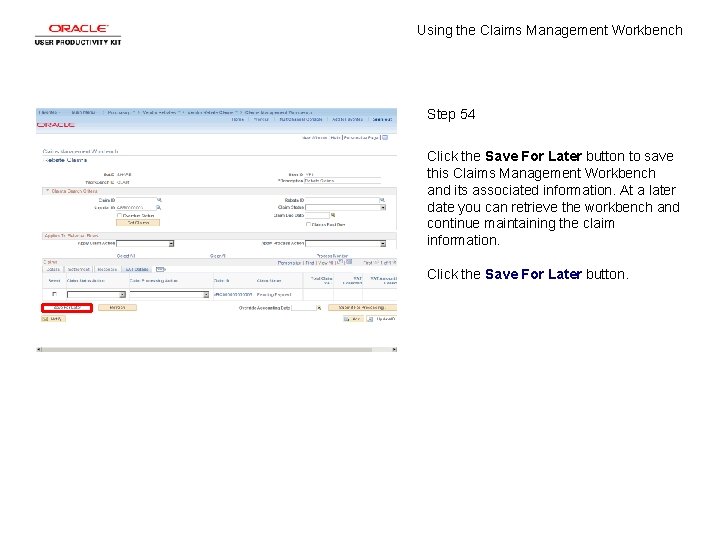The image size is (720, 540).
Task: Click into the Override Accounting Date field
Action: (x=304, y=308)
